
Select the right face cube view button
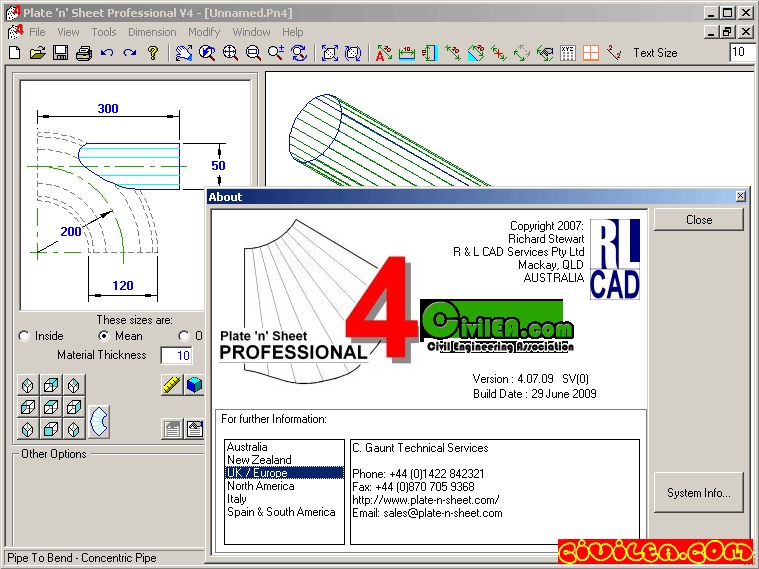(x=74, y=407)
